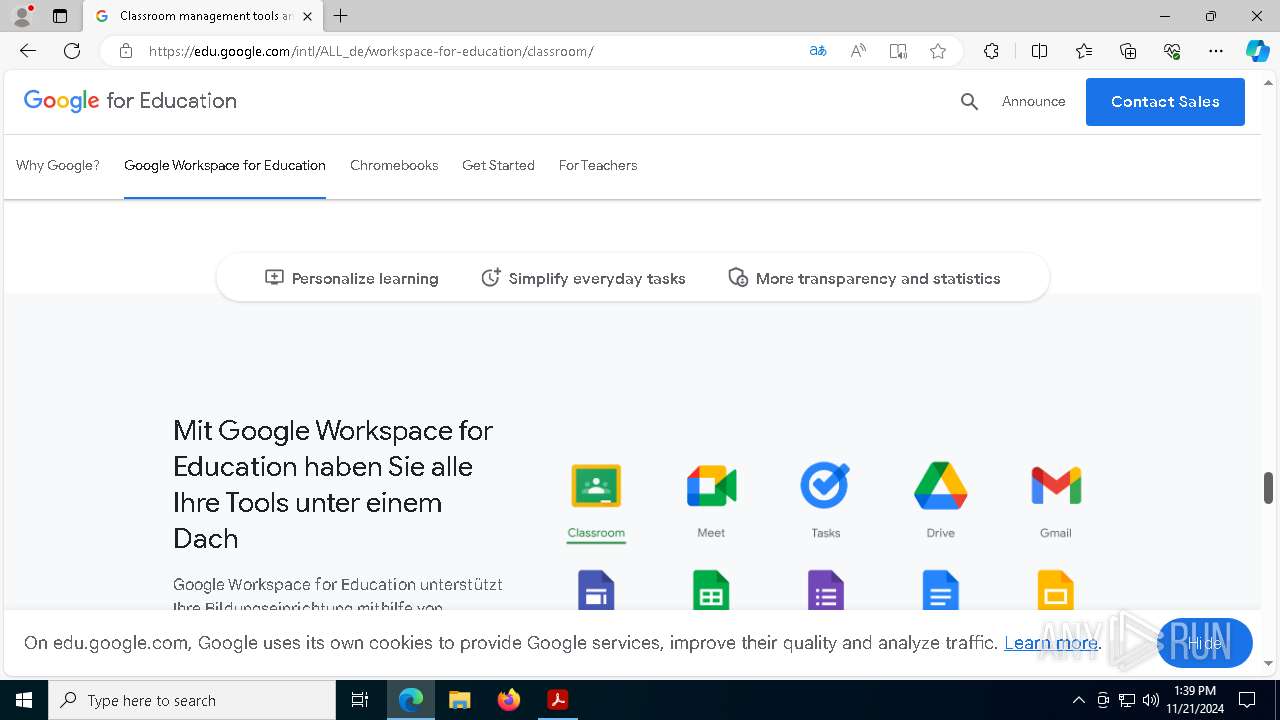Close the Classroom management tools tab
This screenshot has height=720, width=1280.
point(307,16)
